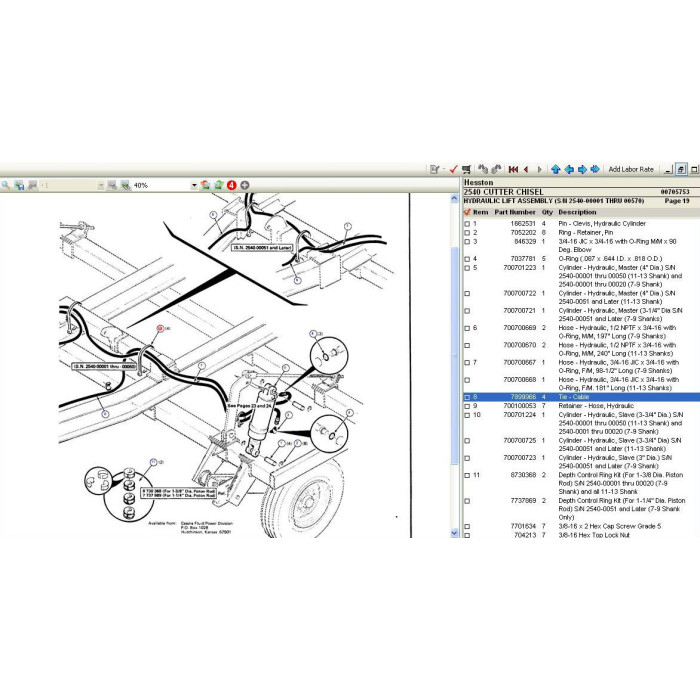This screenshot has height=700, width=700.
Task: Check the box for item 3 part 846329
Action: (467, 242)
